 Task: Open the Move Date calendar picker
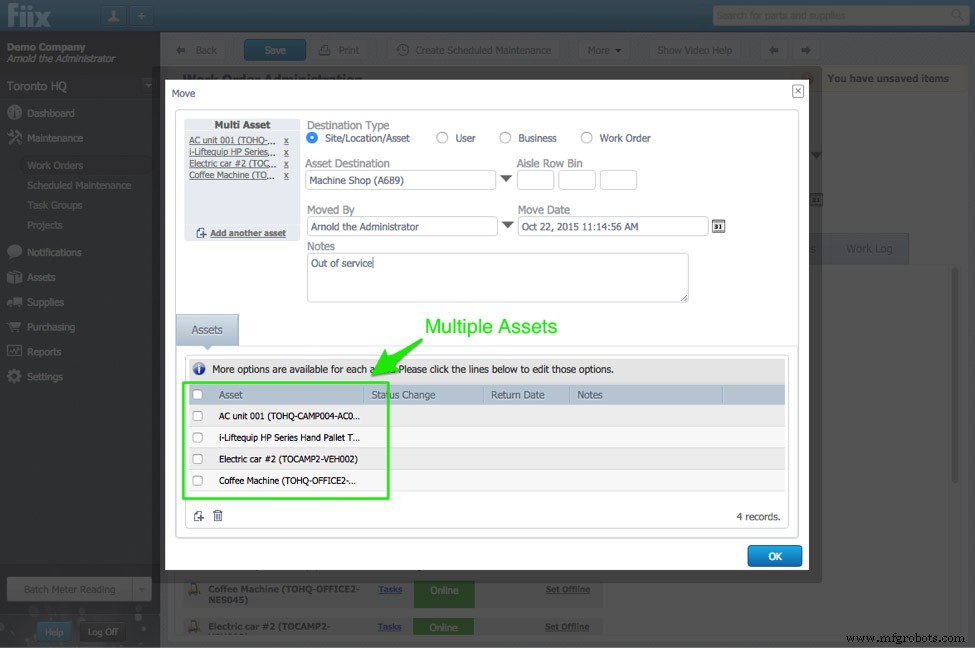pos(717,226)
